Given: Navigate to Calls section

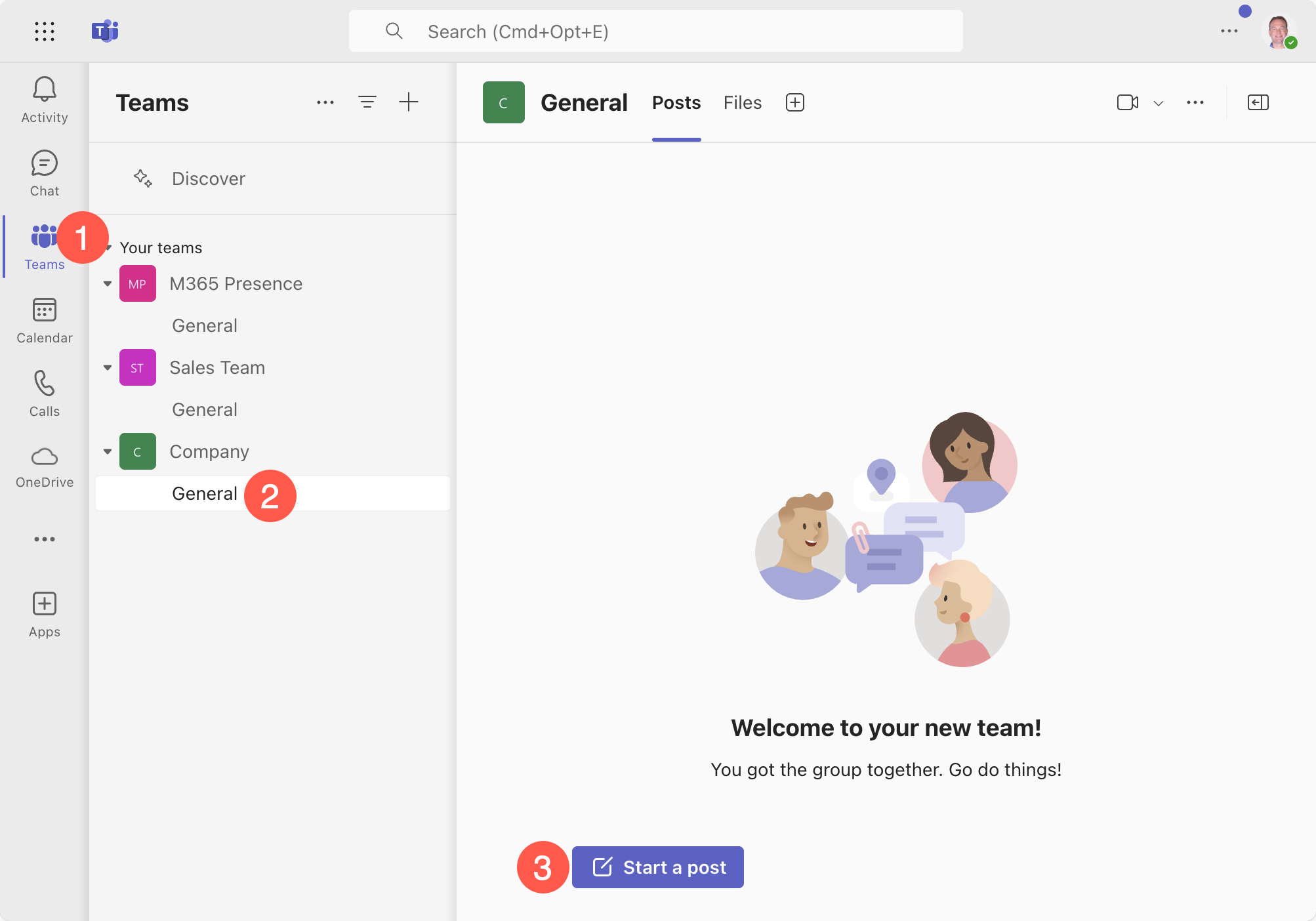Looking at the screenshot, I should click(x=44, y=391).
